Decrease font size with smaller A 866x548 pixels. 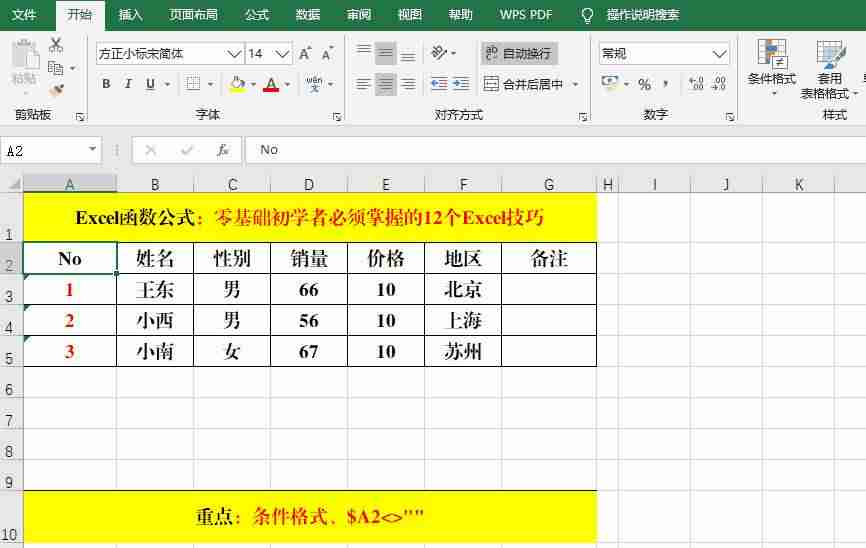327,54
